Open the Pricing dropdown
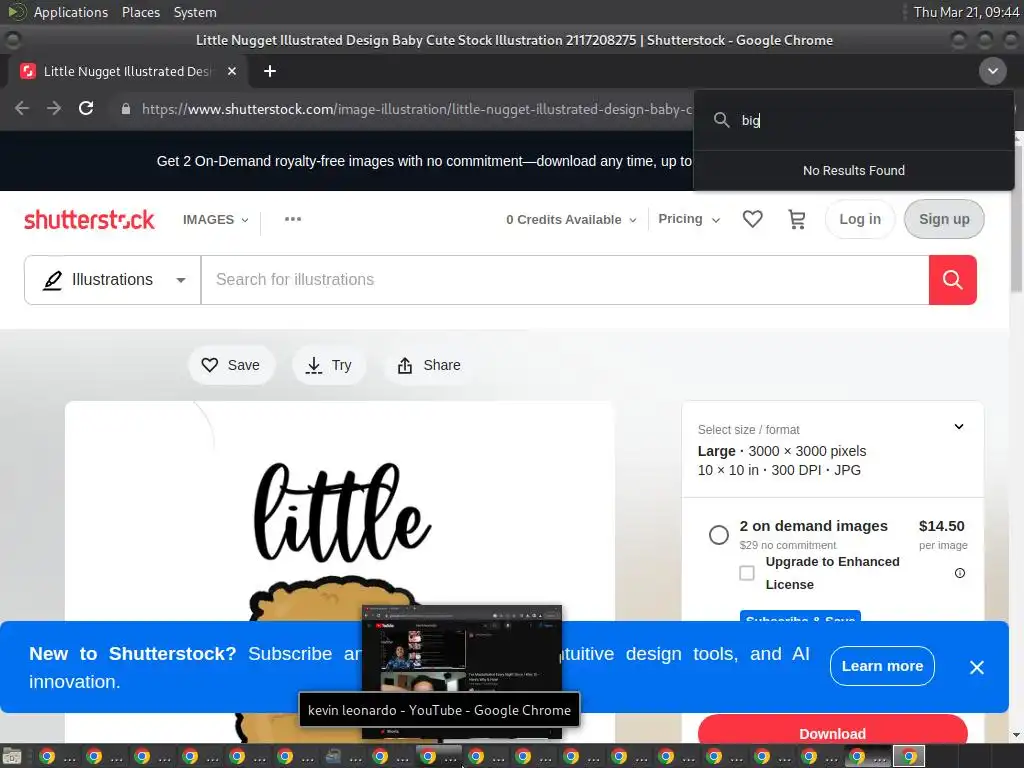 click(x=689, y=219)
